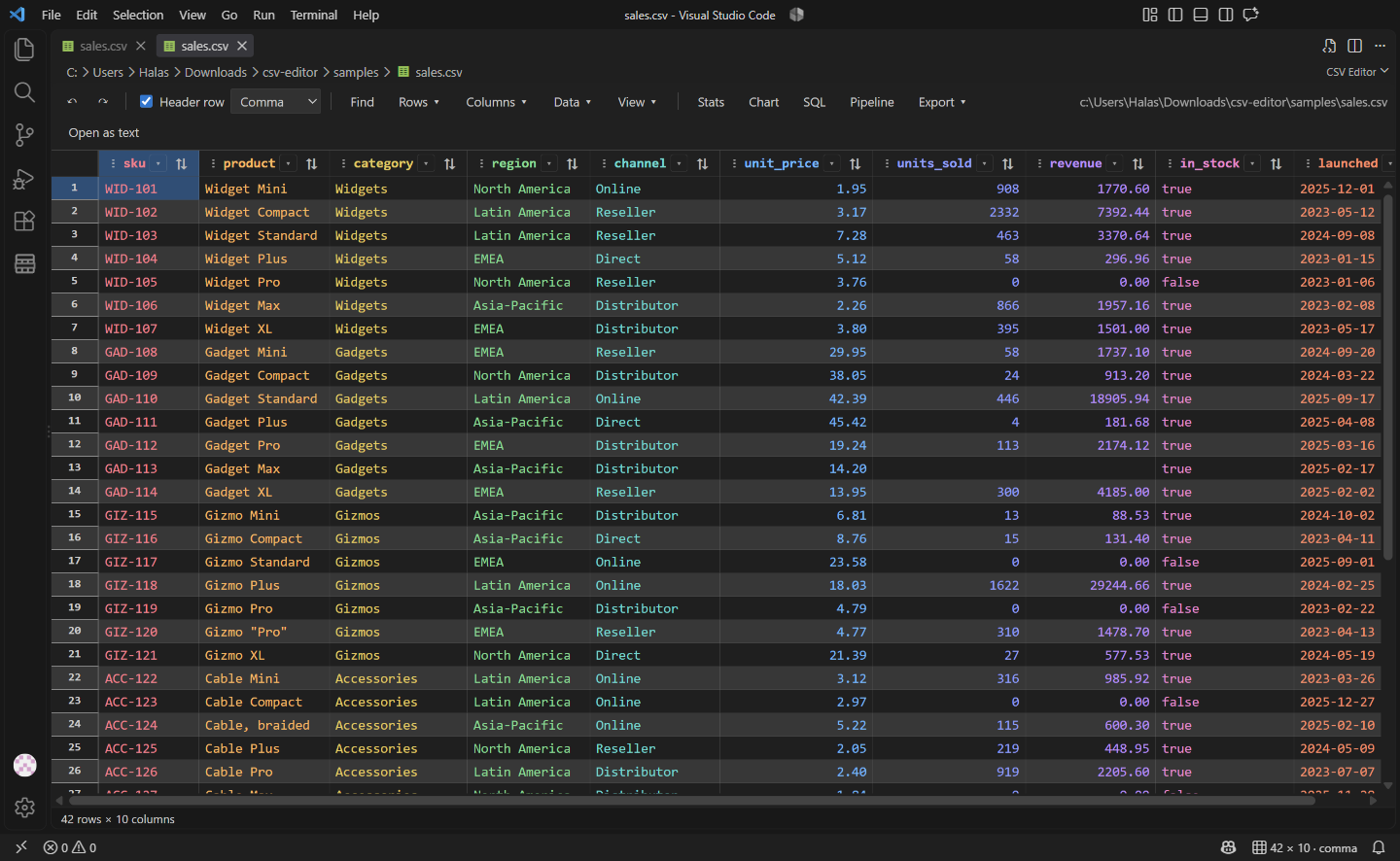Select the Gizmo "Pro" product cell
Image resolution: width=1400 pixels, height=861 pixels.
264,632
